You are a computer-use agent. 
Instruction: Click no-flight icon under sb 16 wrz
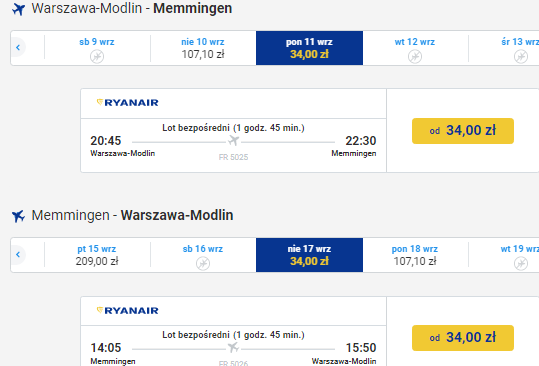[203, 264]
